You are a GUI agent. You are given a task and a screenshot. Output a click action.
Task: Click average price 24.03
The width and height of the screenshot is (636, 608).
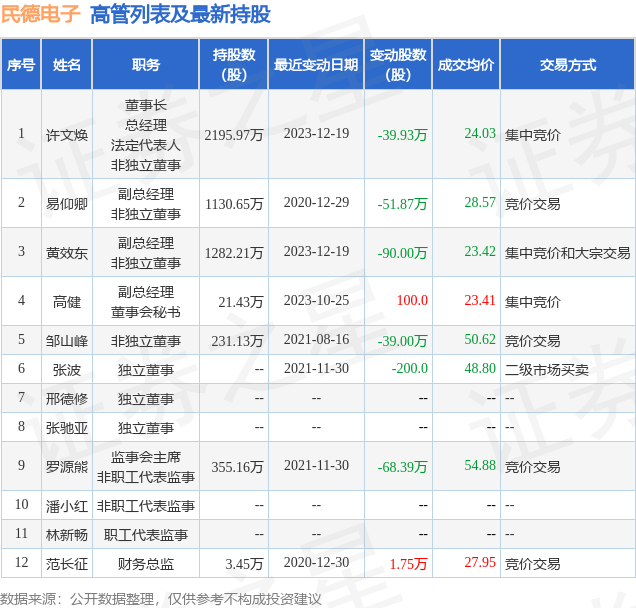point(480,133)
